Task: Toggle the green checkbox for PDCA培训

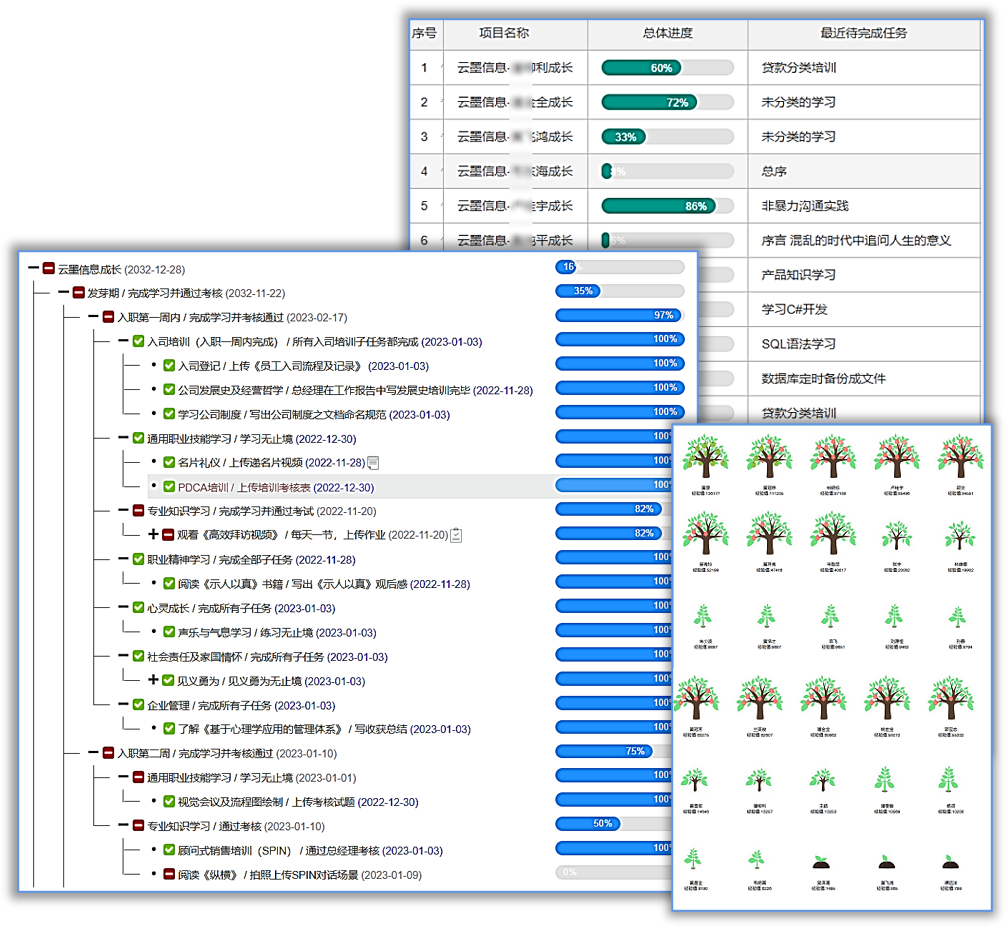Action: [x=169, y=487]
